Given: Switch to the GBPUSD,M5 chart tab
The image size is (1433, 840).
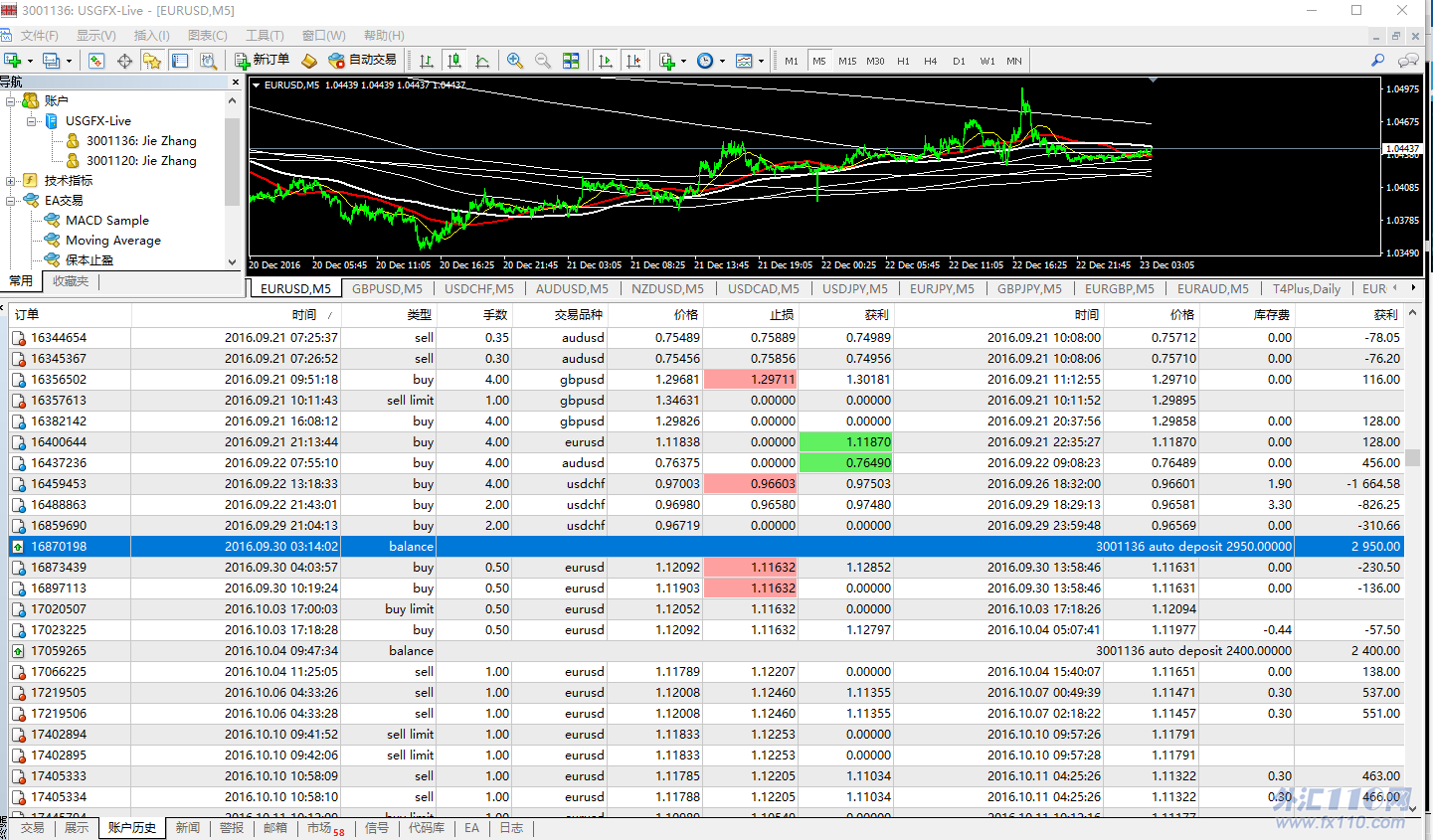Looking at the screenshot, I should (x=387, y=288).
